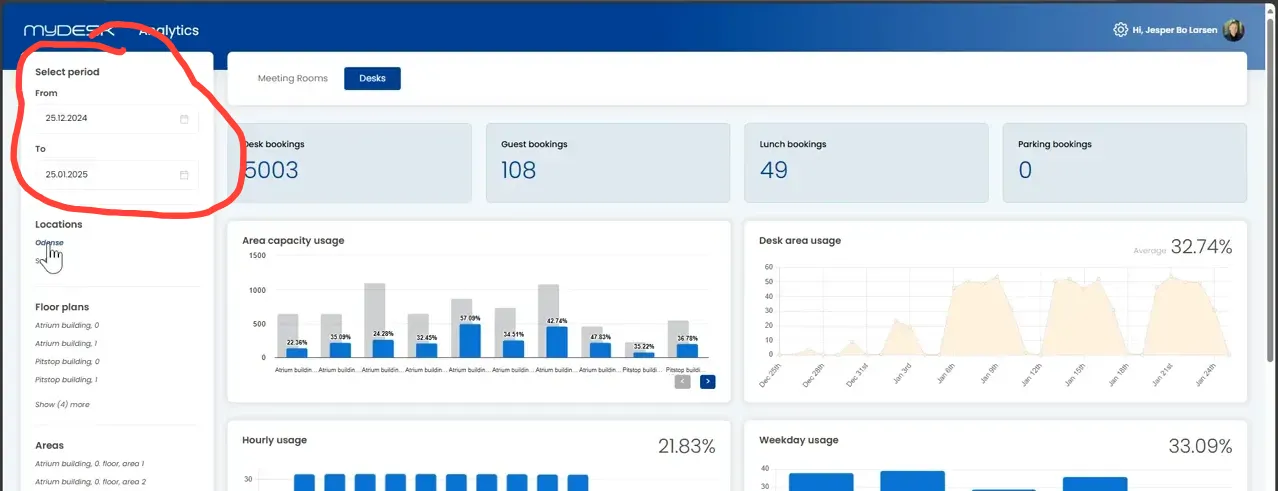Filter by floor plan Pitstop building, 0
1278x491 pixels.
(67, 361)
